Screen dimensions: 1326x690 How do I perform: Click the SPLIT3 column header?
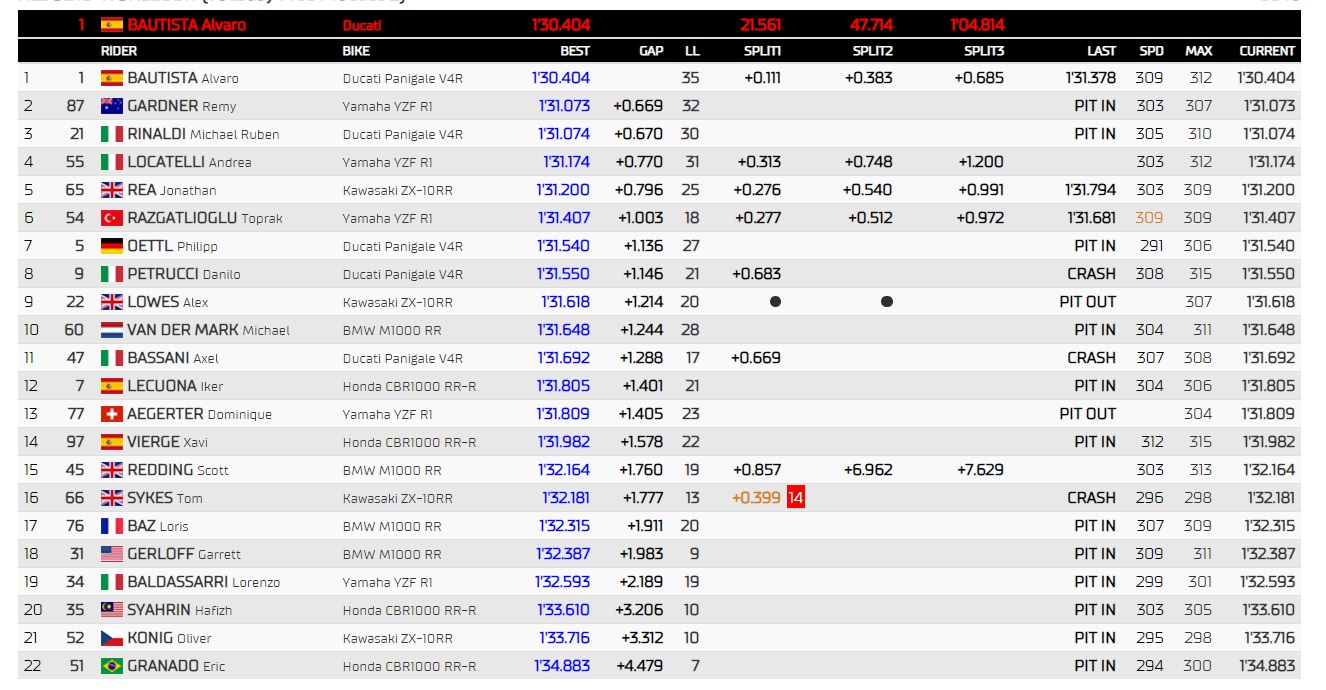[x=984, y=51]
